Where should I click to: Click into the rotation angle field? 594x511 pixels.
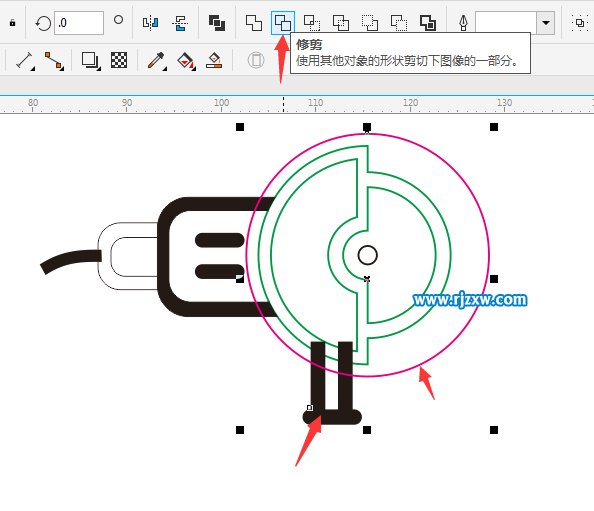79,23
